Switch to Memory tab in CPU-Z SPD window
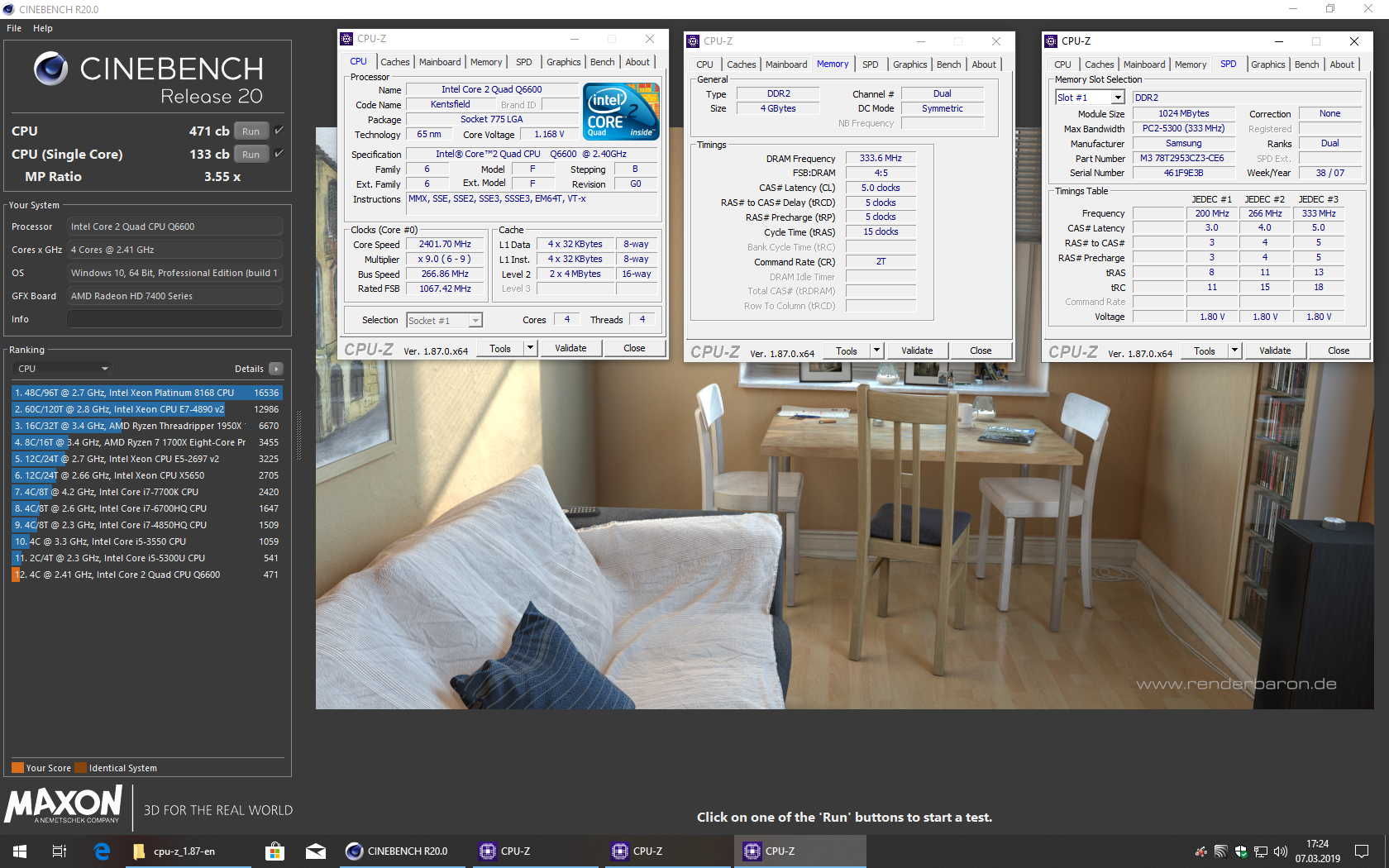The height and width of the screenshot is (868, 1389). pos(1191,64)
